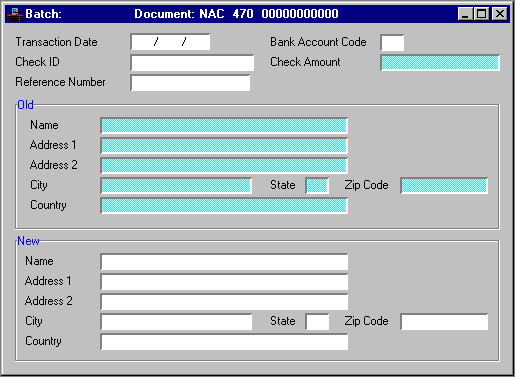515x377 pixels.
Task: Click the New Name input field
Action: point(224,262)
